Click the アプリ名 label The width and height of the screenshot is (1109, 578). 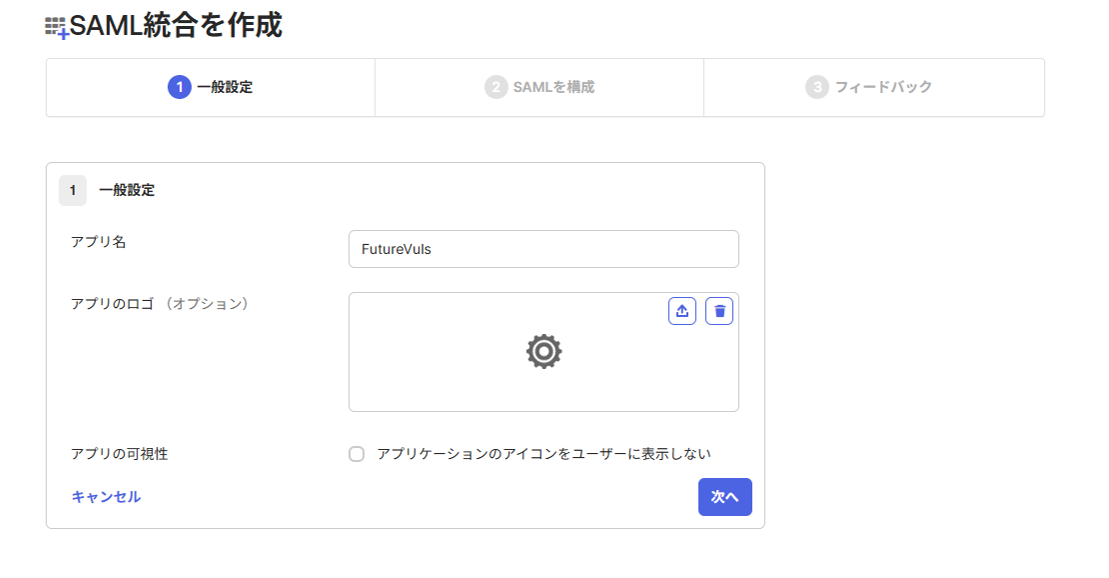click(x=98, y=242)
